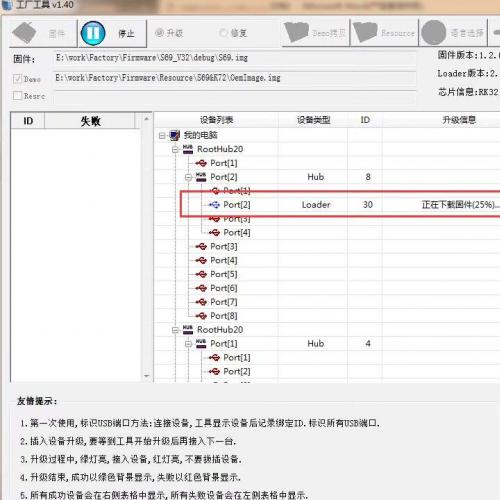Toggle the Resrc checkbox
Screen dimensions: 500x500
(x=17, y=96)
